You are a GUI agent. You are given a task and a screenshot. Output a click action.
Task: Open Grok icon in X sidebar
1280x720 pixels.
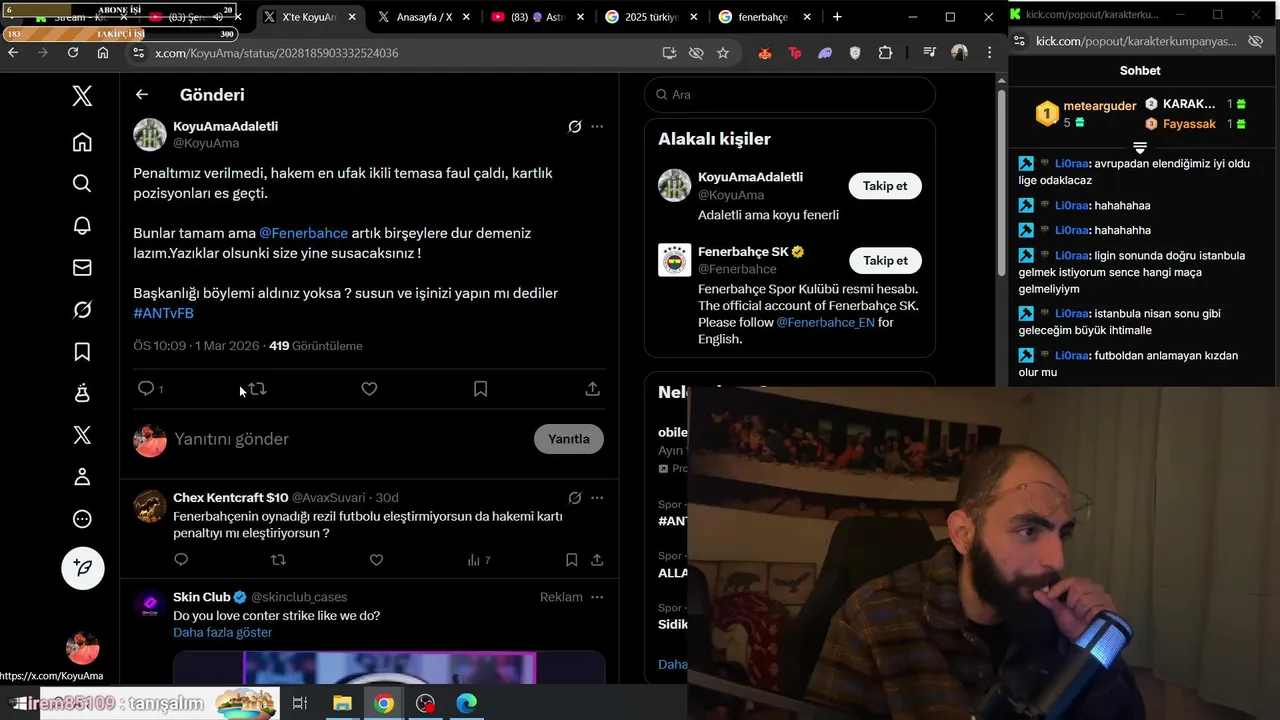[x=82, y=310]
